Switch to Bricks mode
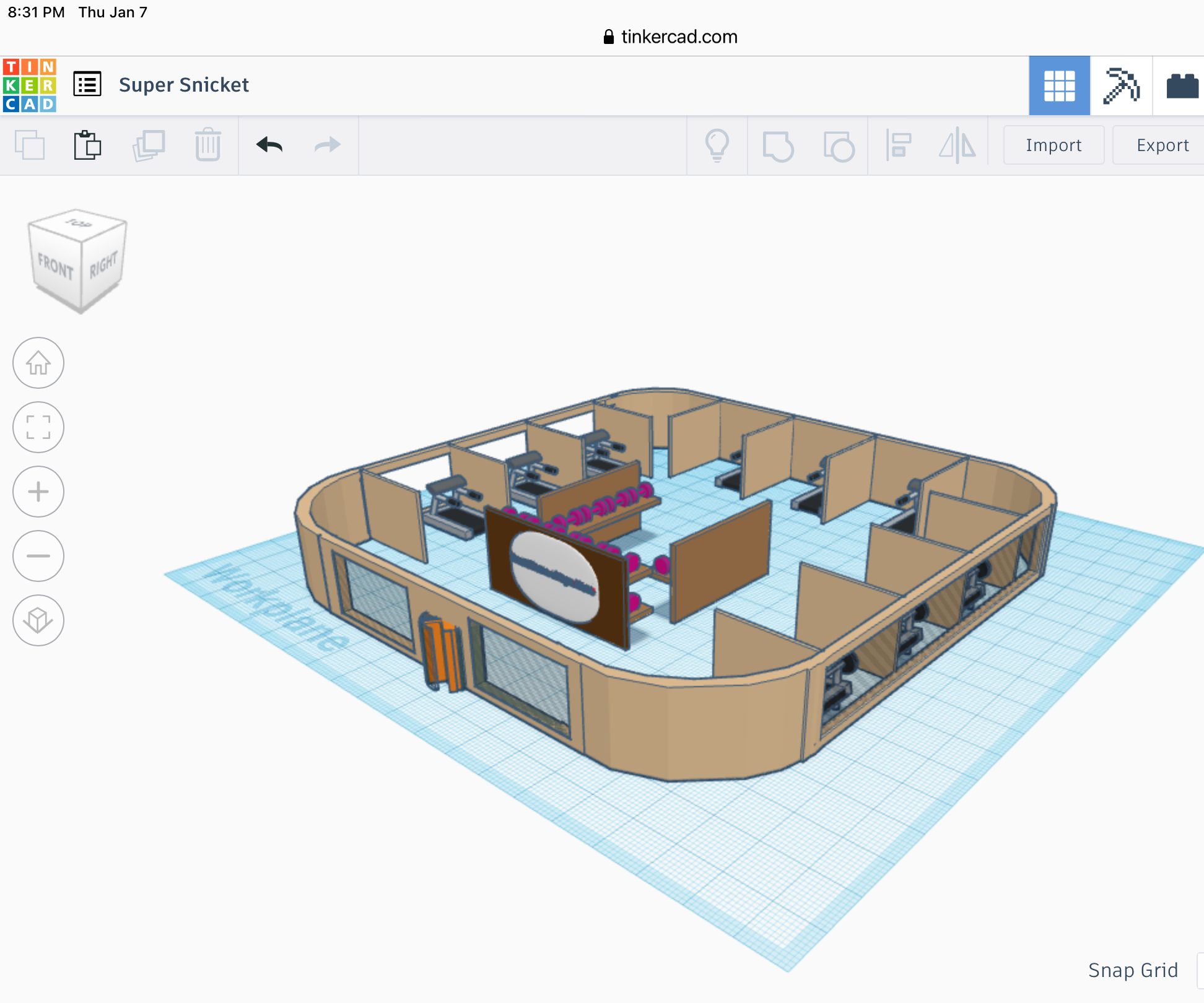Viewport: 1204px width, 1003px height. [x=1182, y=85]
